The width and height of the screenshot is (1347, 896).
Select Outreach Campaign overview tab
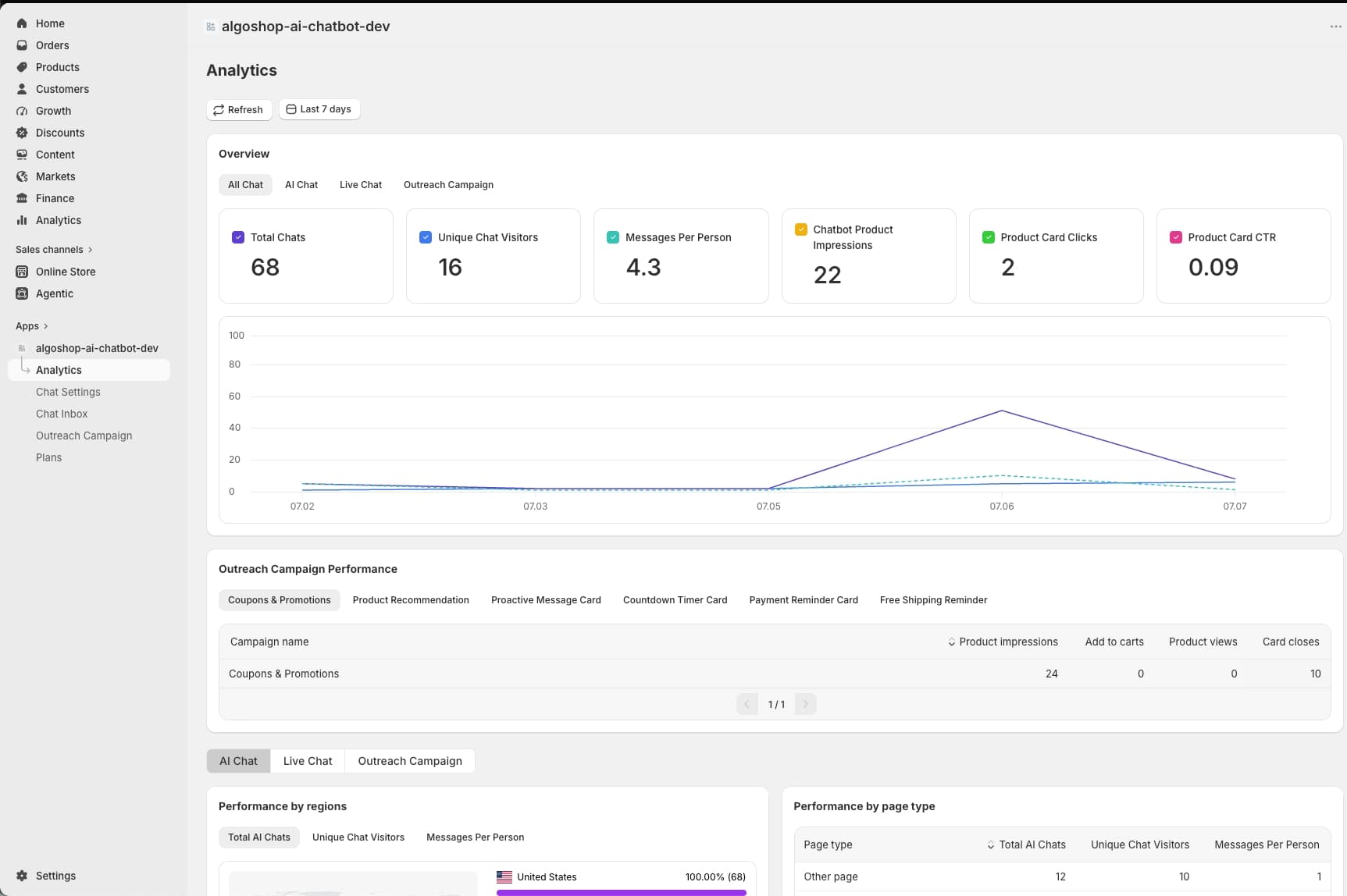point(448,185)
